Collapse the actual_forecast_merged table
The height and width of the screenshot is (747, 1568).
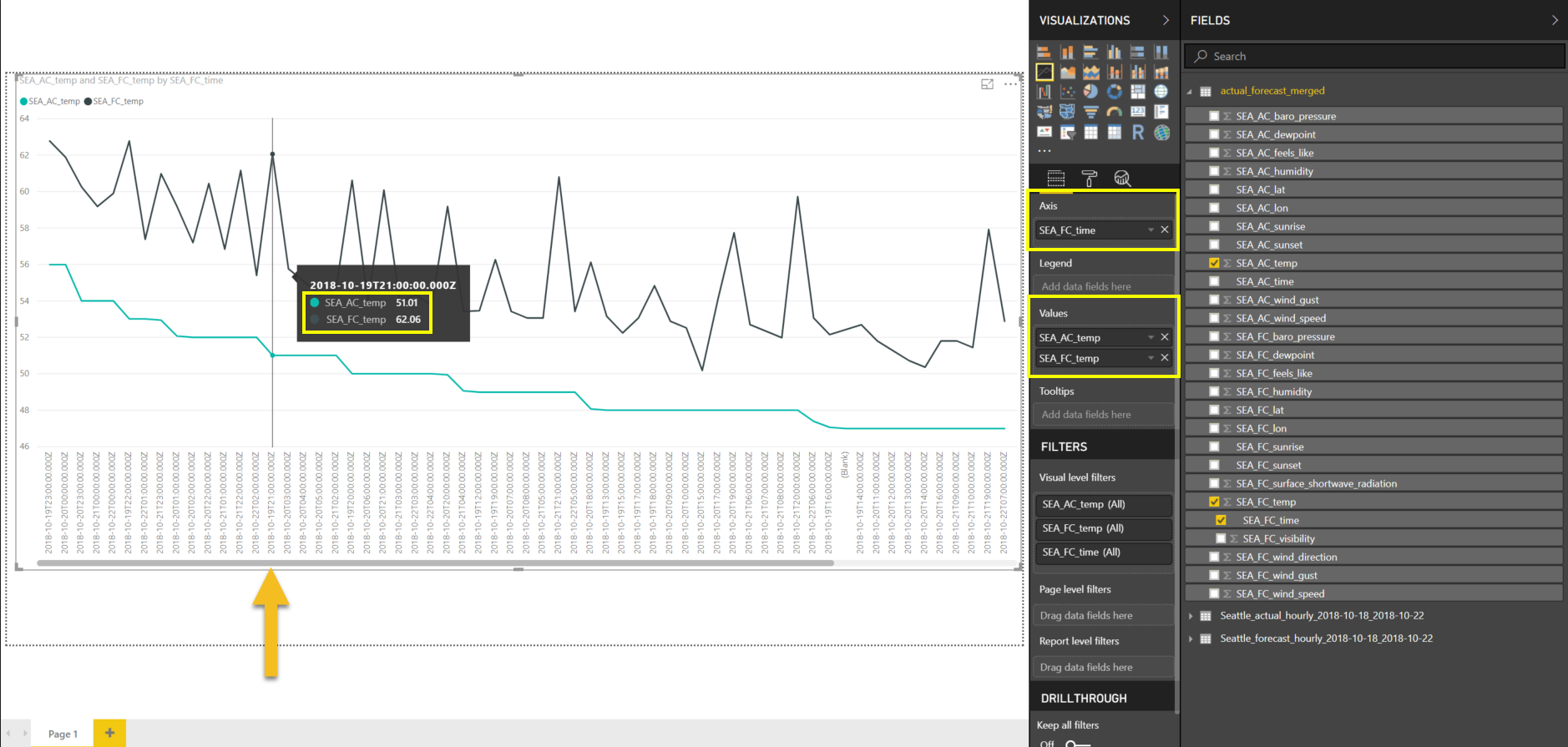click(x=1190, y=91)
